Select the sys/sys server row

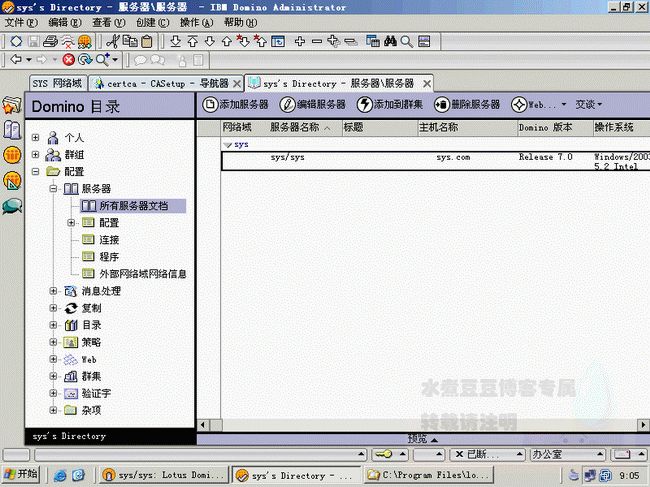tap(436, 161)
